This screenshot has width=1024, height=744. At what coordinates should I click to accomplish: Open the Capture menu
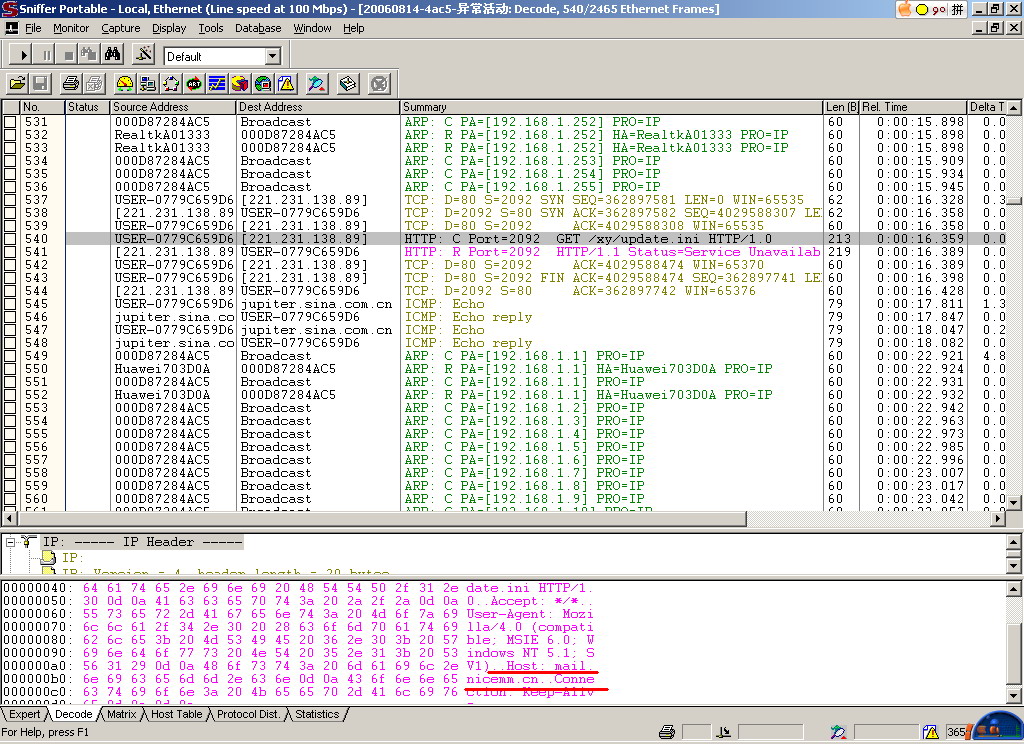[120, 28]
